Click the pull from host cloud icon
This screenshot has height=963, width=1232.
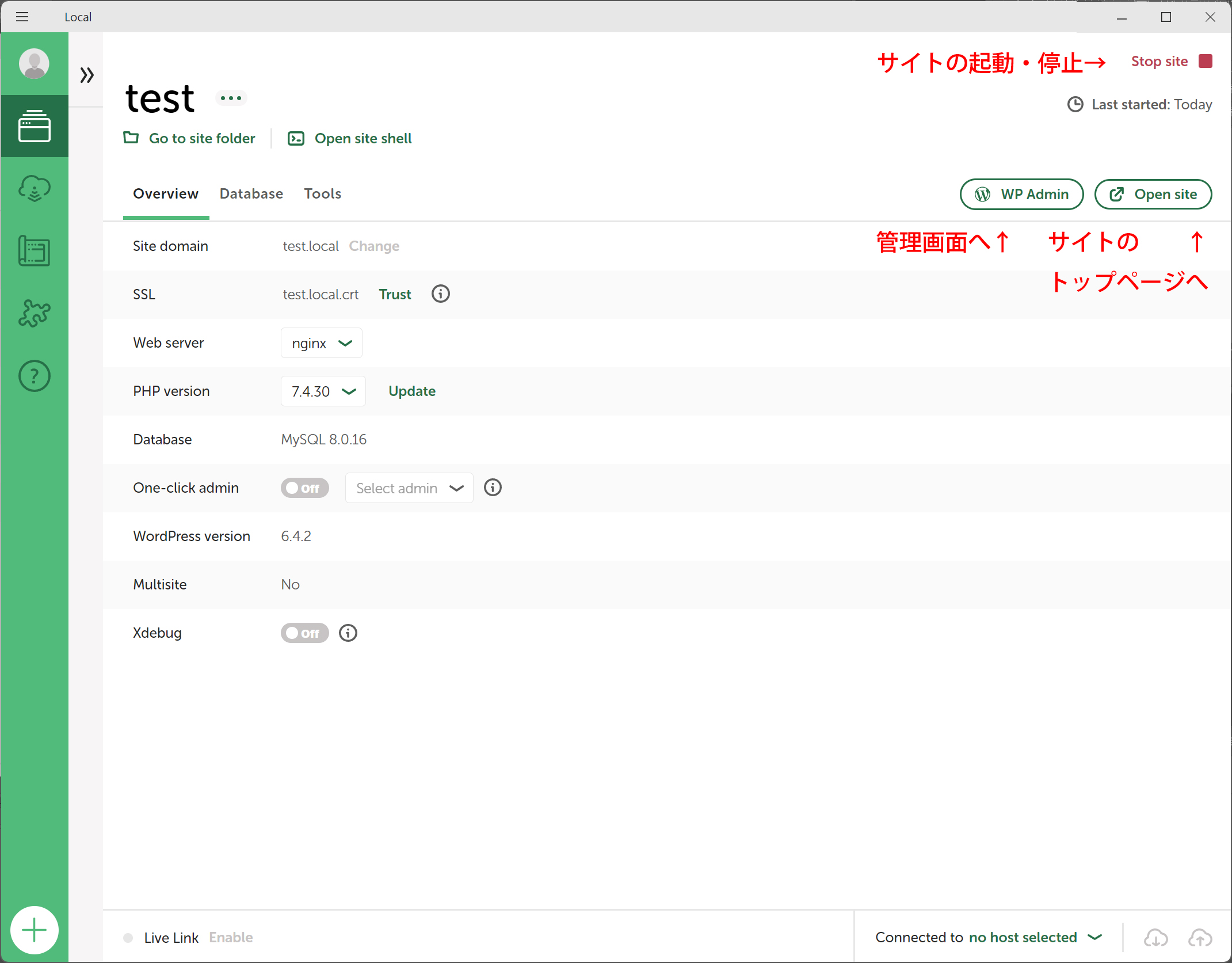[x=1155, y=937]
